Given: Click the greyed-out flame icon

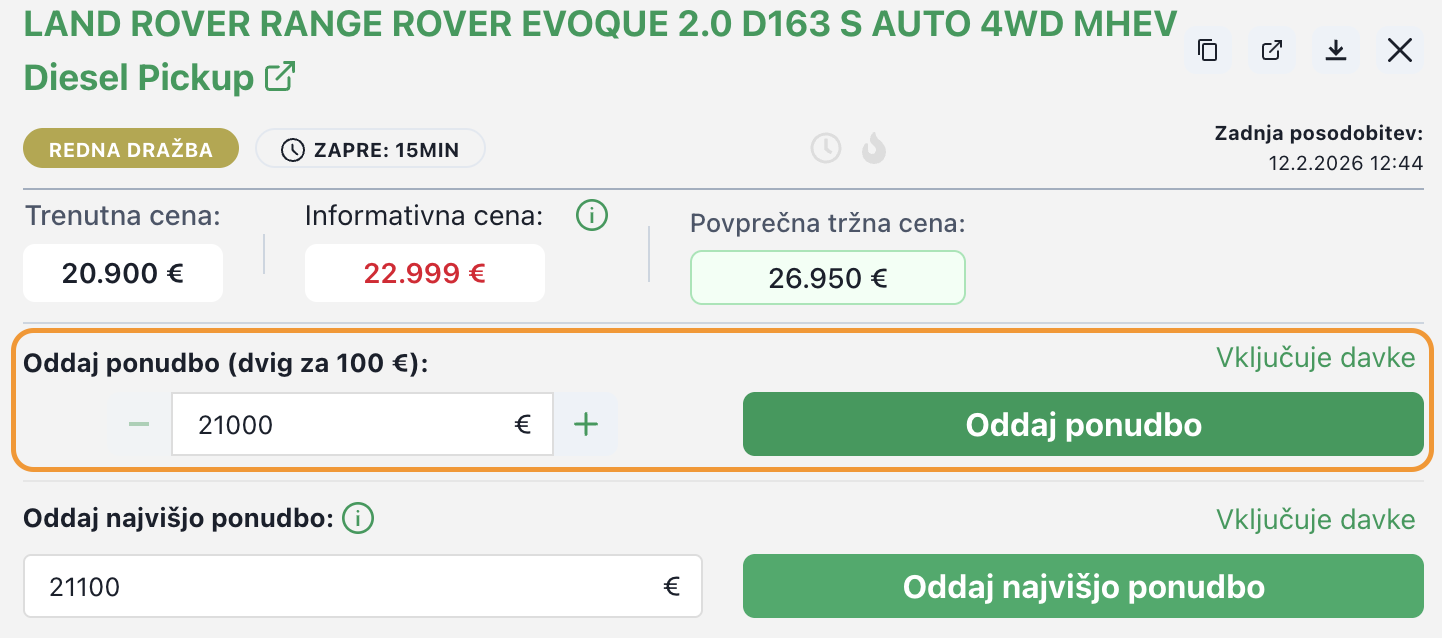Looking at the screenshot, I should [874, 149].
